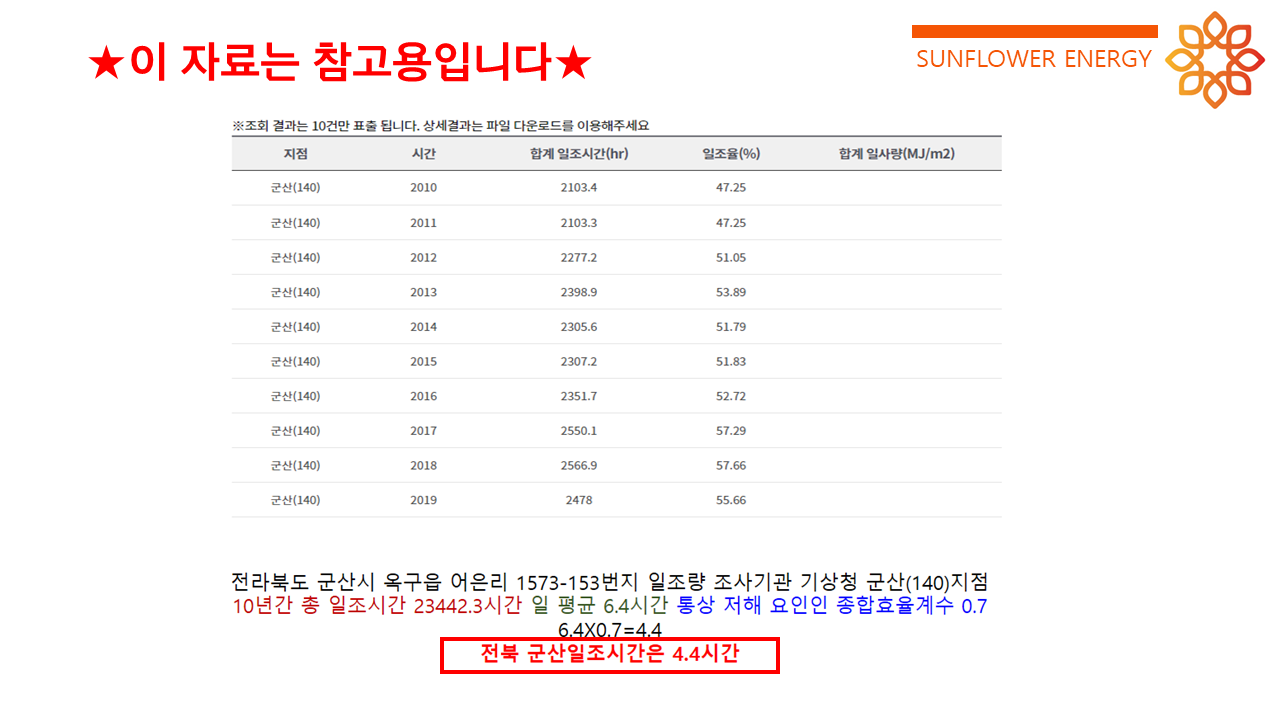Viewport: 1280px width, 720px height.
Task: Select the year cell 2013
Action: (x=424, y=292)
